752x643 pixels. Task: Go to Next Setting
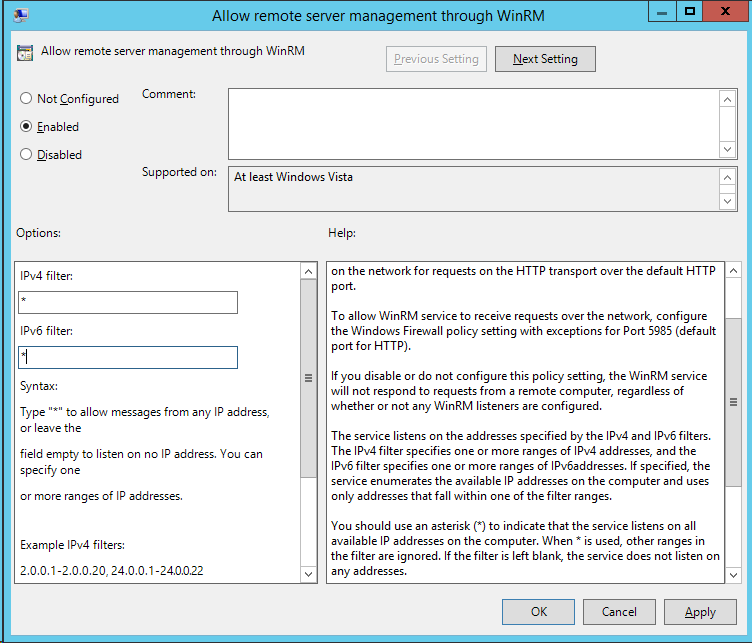pyautogui.click(x=545, y=59)
